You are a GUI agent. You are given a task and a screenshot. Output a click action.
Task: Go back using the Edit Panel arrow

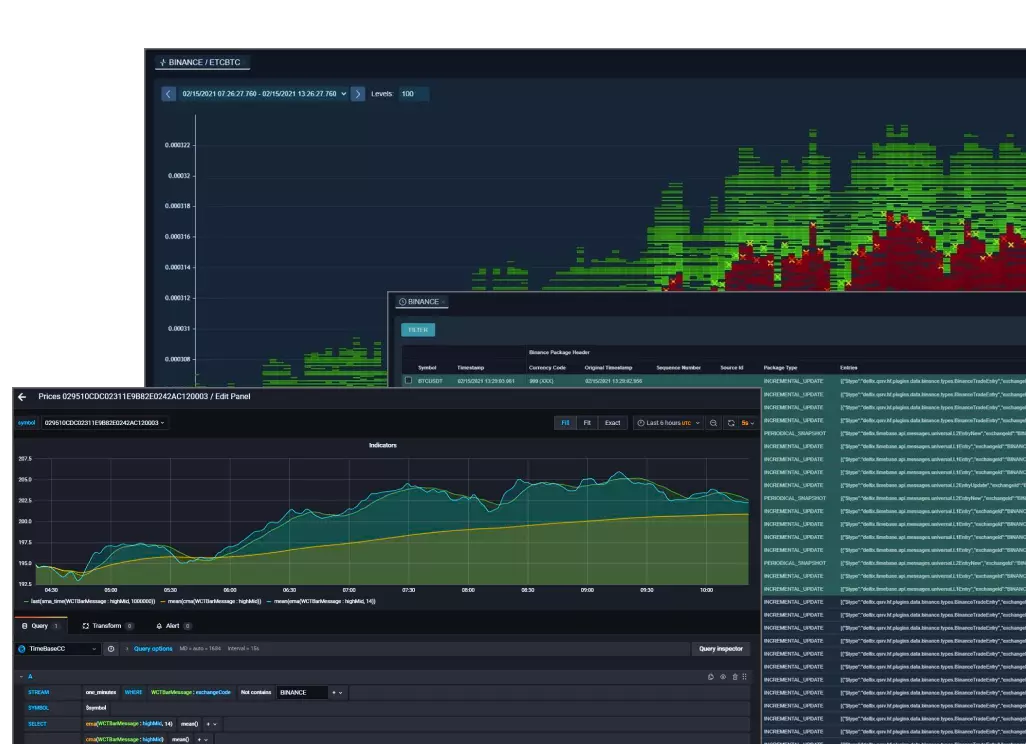pyautogui.click(x=22, y=397)
